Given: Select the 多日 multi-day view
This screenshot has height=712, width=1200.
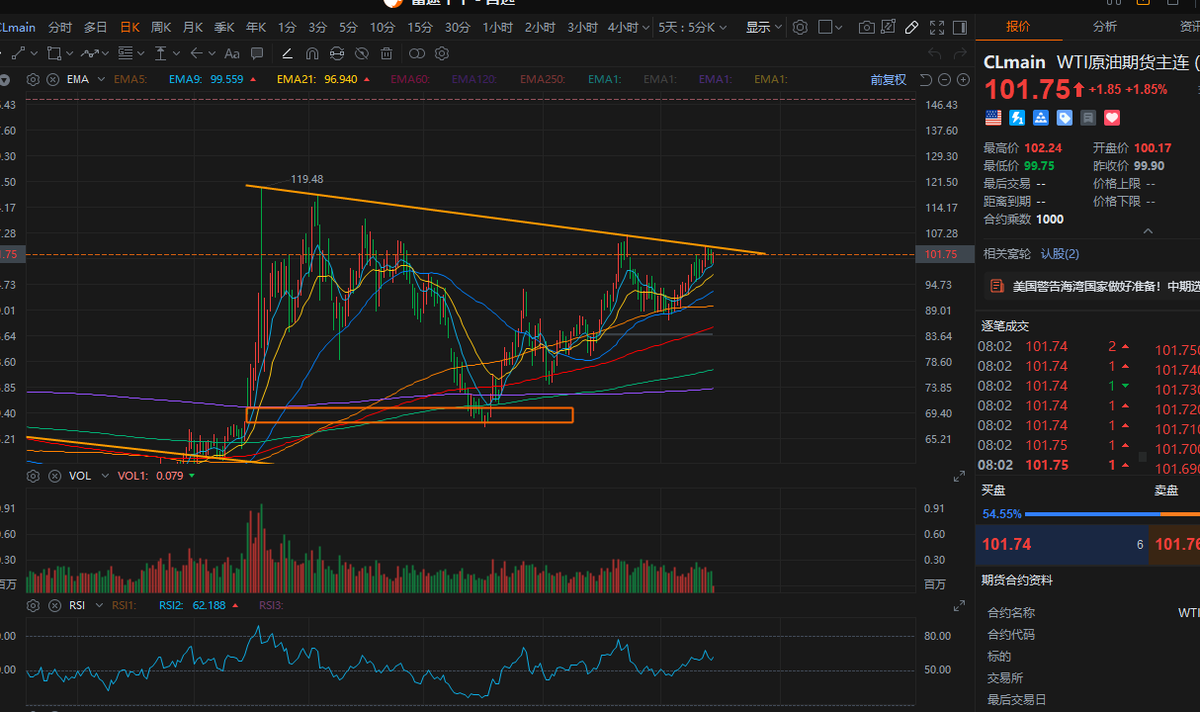Looking at the screenshot, I should (95, 27).
